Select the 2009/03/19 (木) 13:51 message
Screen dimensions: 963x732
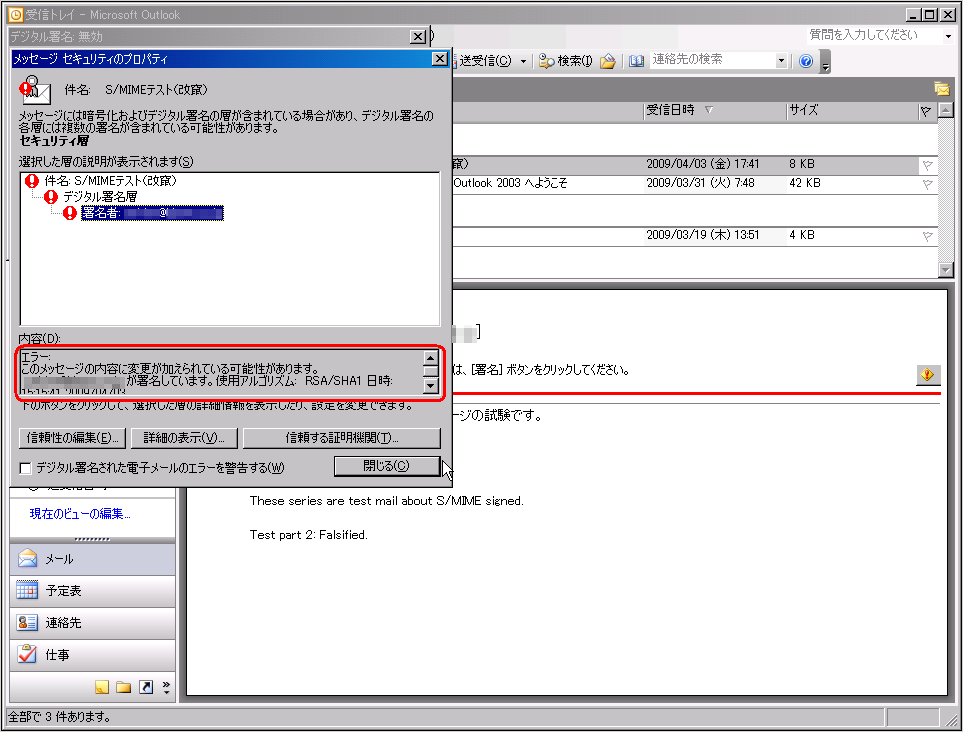[x=694, y=235]
